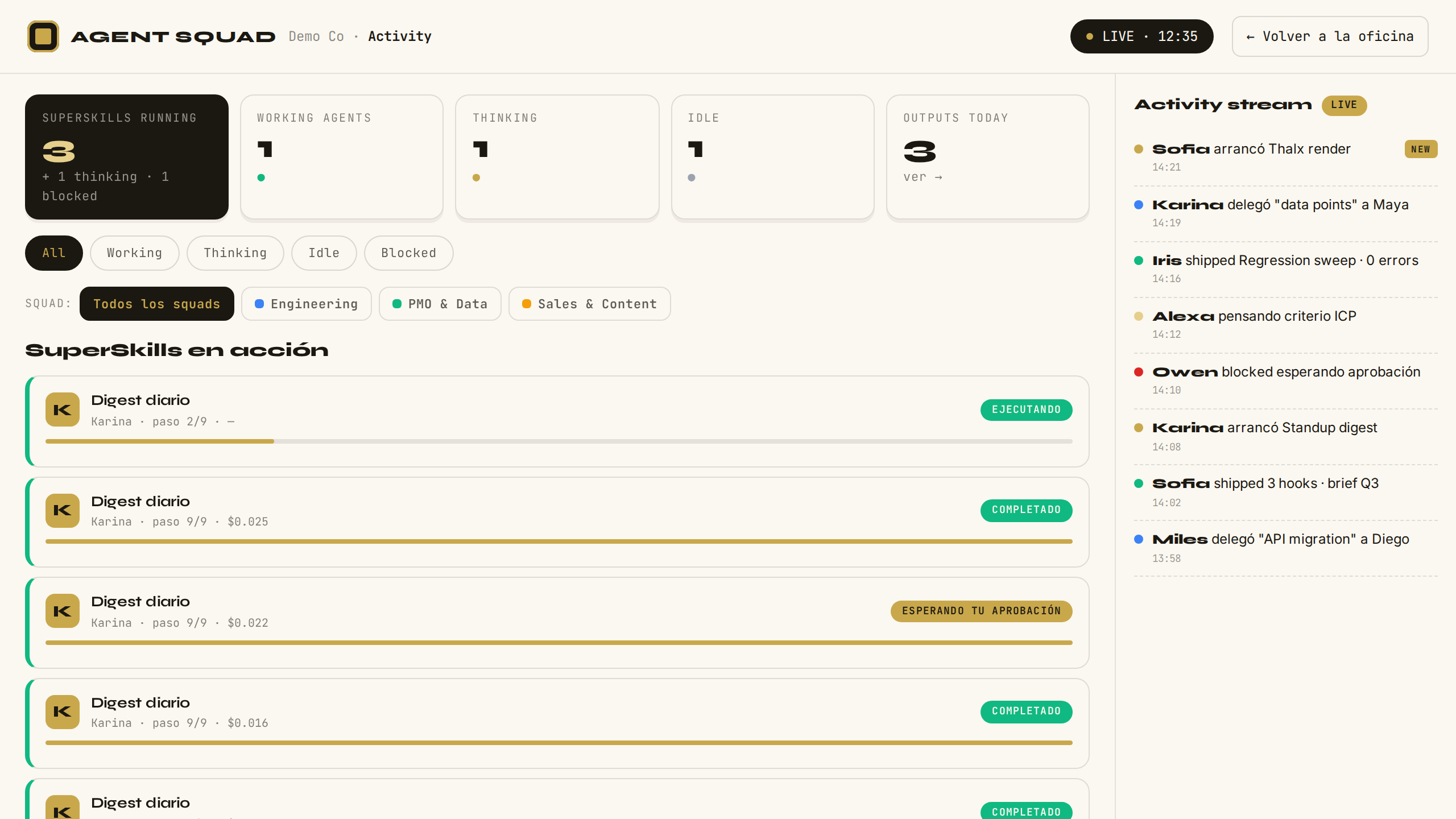Click the Demo Co breadcrumb

pyautogui.click(x=316, y=36)
